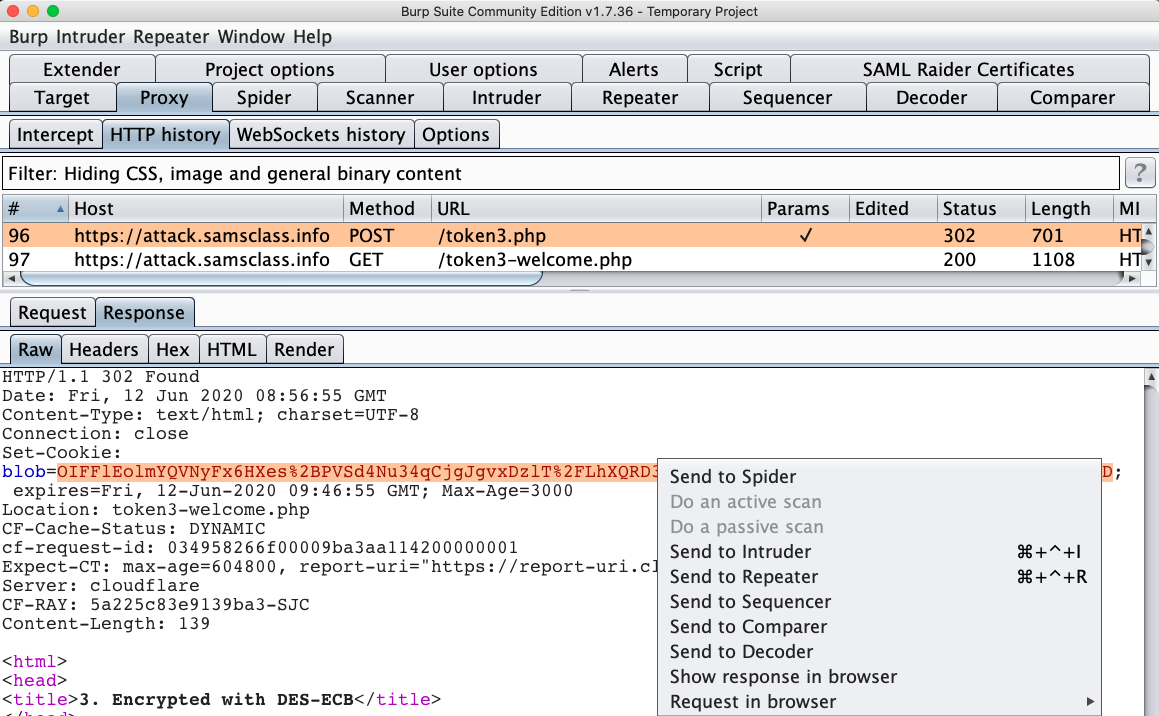Switch to Hex response view

pos(173,349)
